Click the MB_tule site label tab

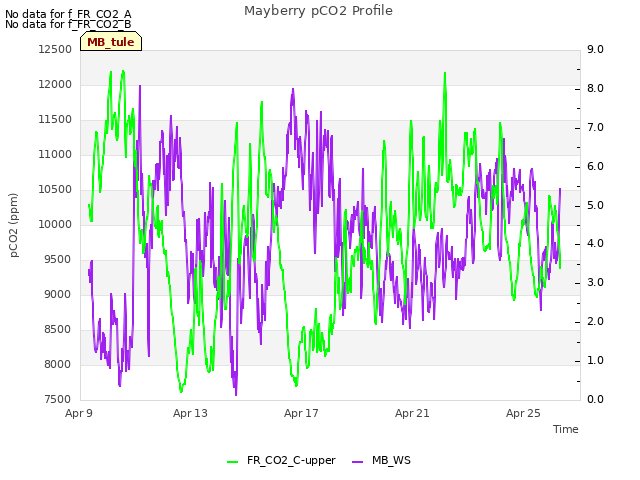(111, 41)
